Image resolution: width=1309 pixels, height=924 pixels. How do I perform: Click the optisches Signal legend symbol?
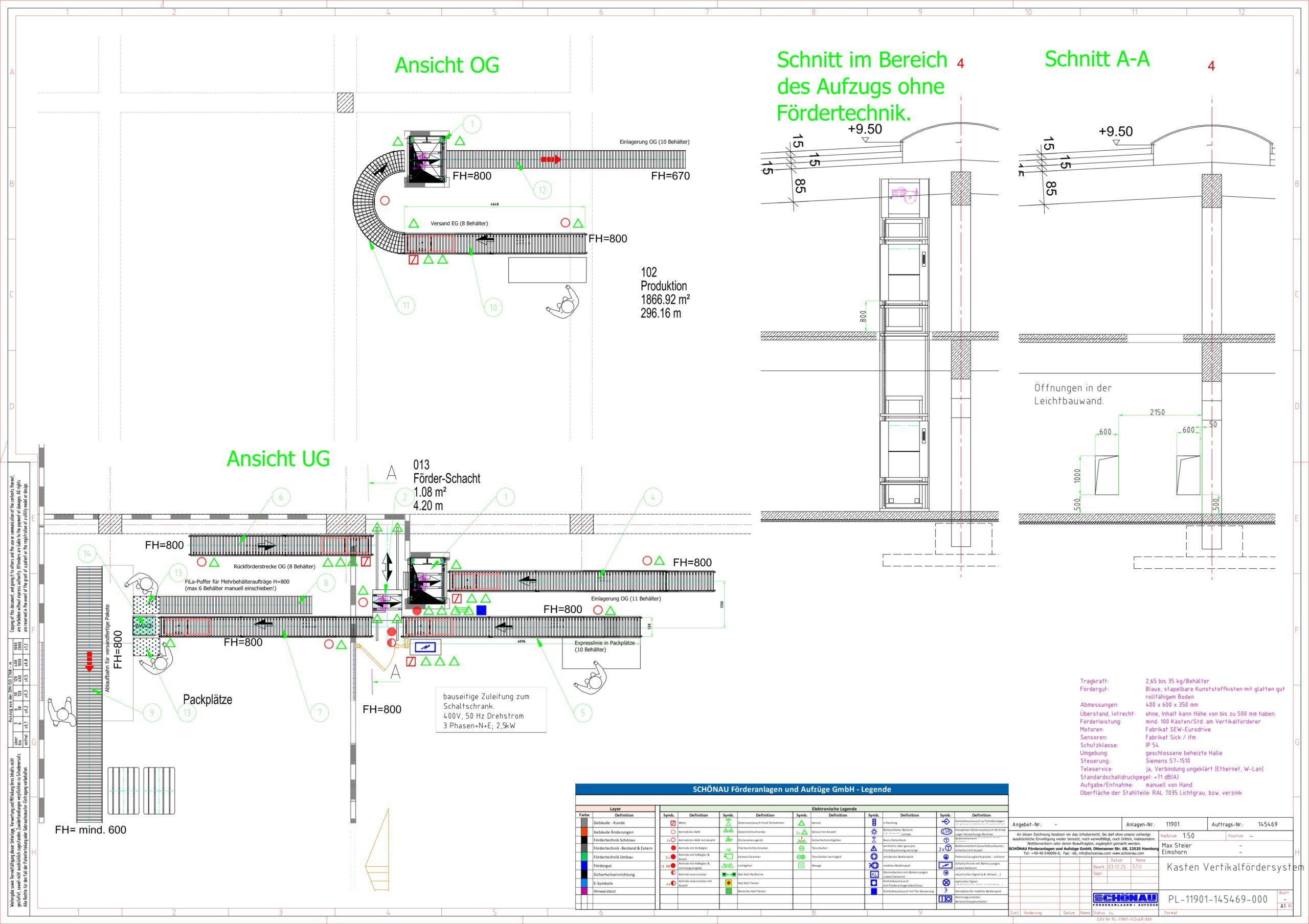coord(946,883)
